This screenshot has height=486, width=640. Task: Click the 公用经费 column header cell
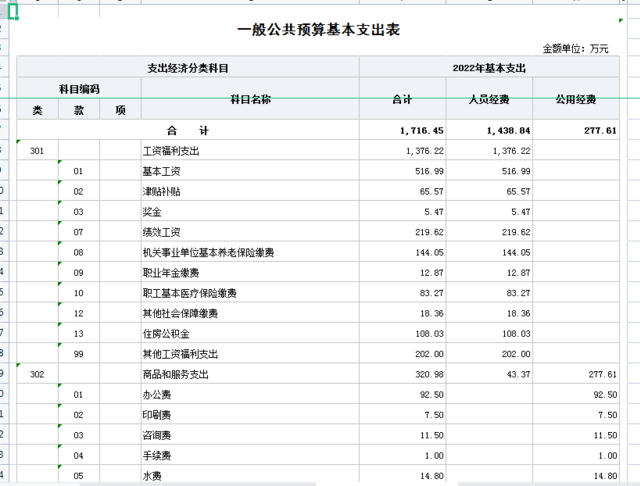pyautogui.click(x=576, y=100)
